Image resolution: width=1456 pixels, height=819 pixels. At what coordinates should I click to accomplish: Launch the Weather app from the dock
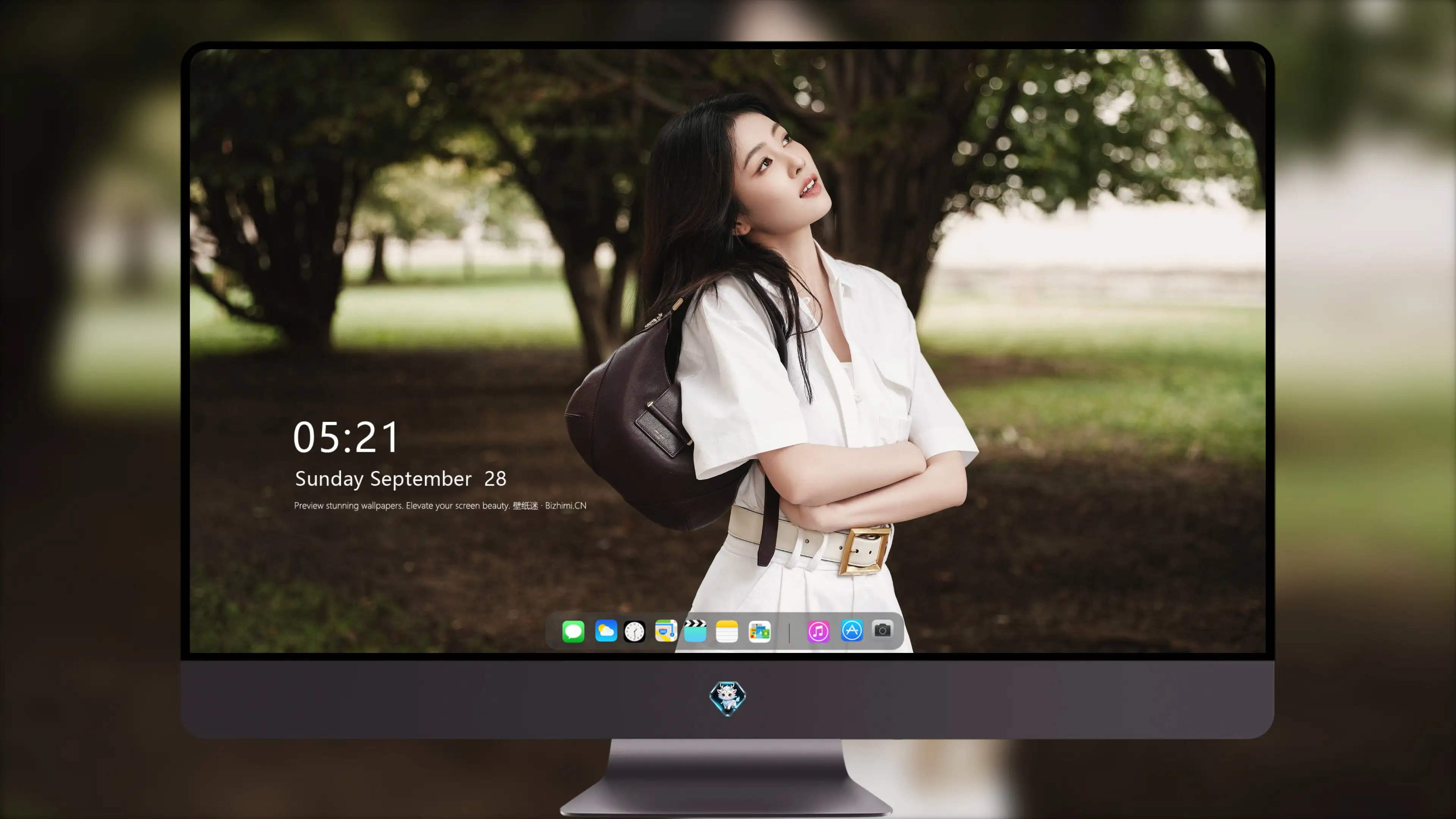coord(606,631)
